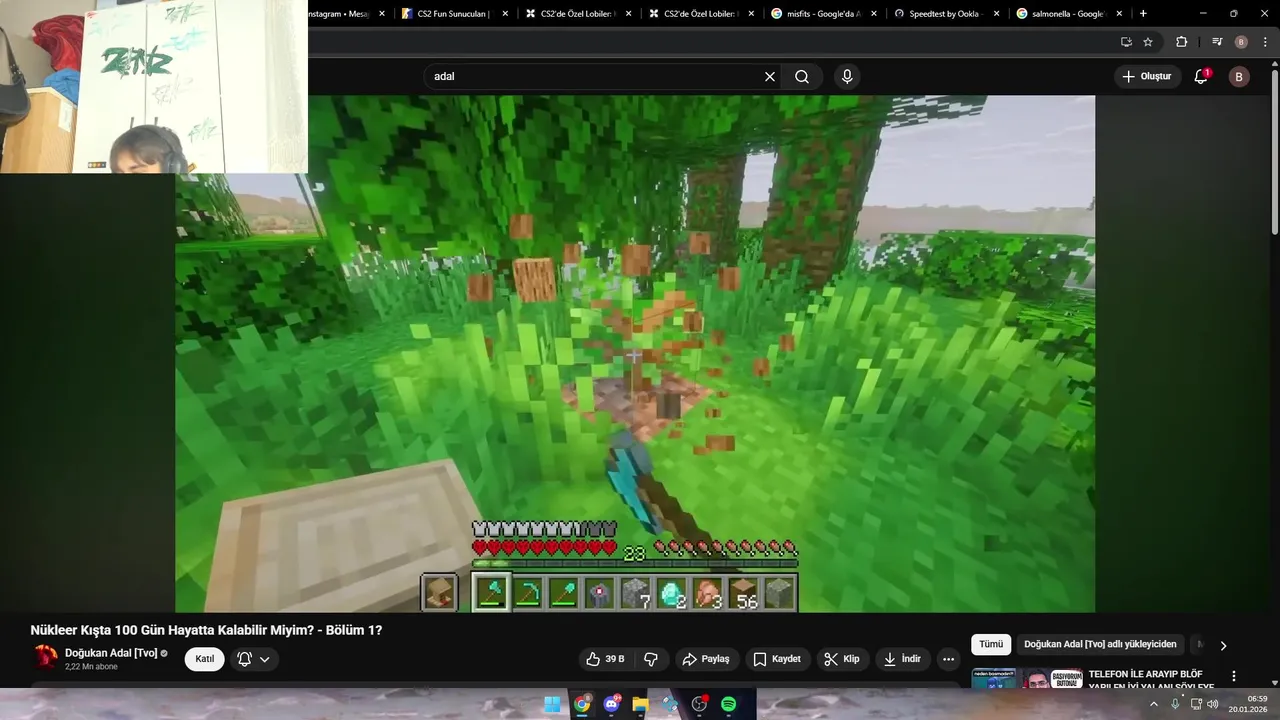The height and width of the screenshot is (720, 1280).
Task: Open File Explorer from the taskbar
Action: [x=641, y=704]
